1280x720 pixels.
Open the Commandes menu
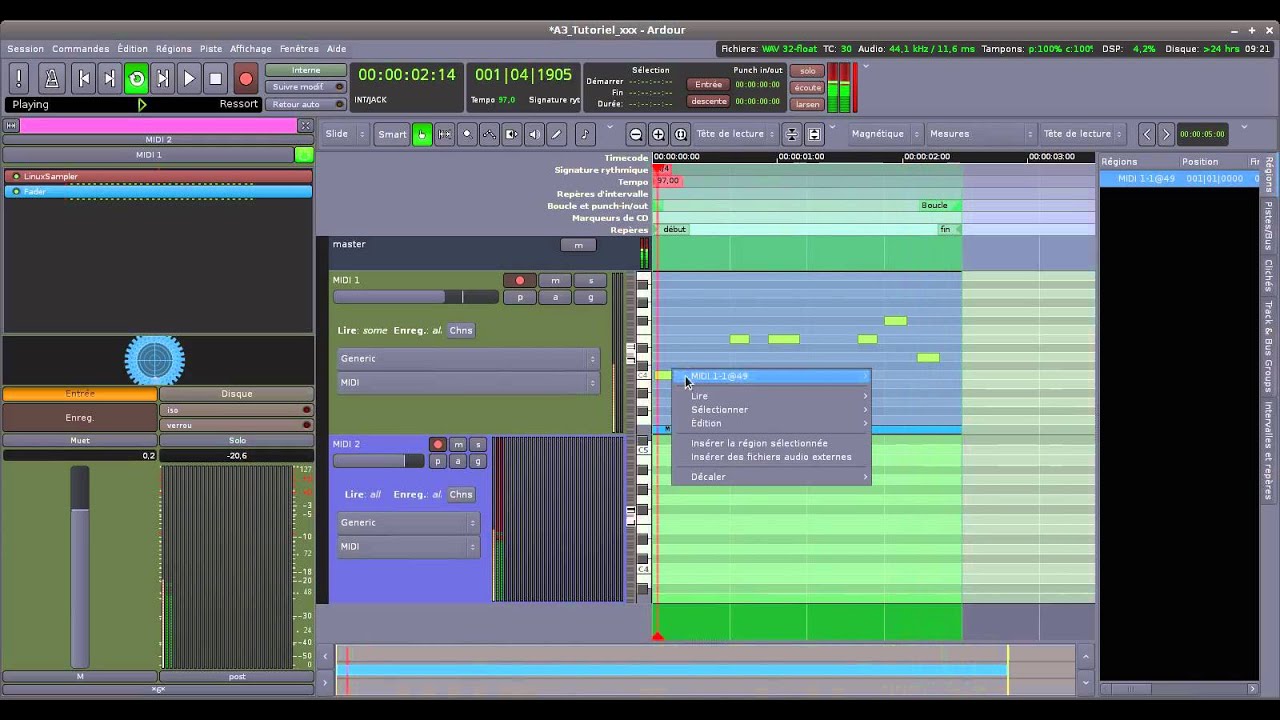tap(81, 48)
